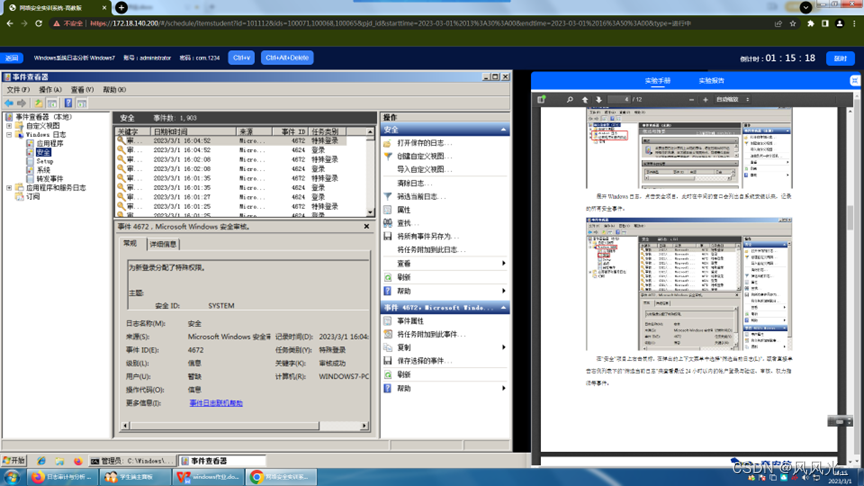Image resolution: width=864 pixels, height=486 pixels.
Task: Collapse the Windows 日志 tree node
Action: 9,134
